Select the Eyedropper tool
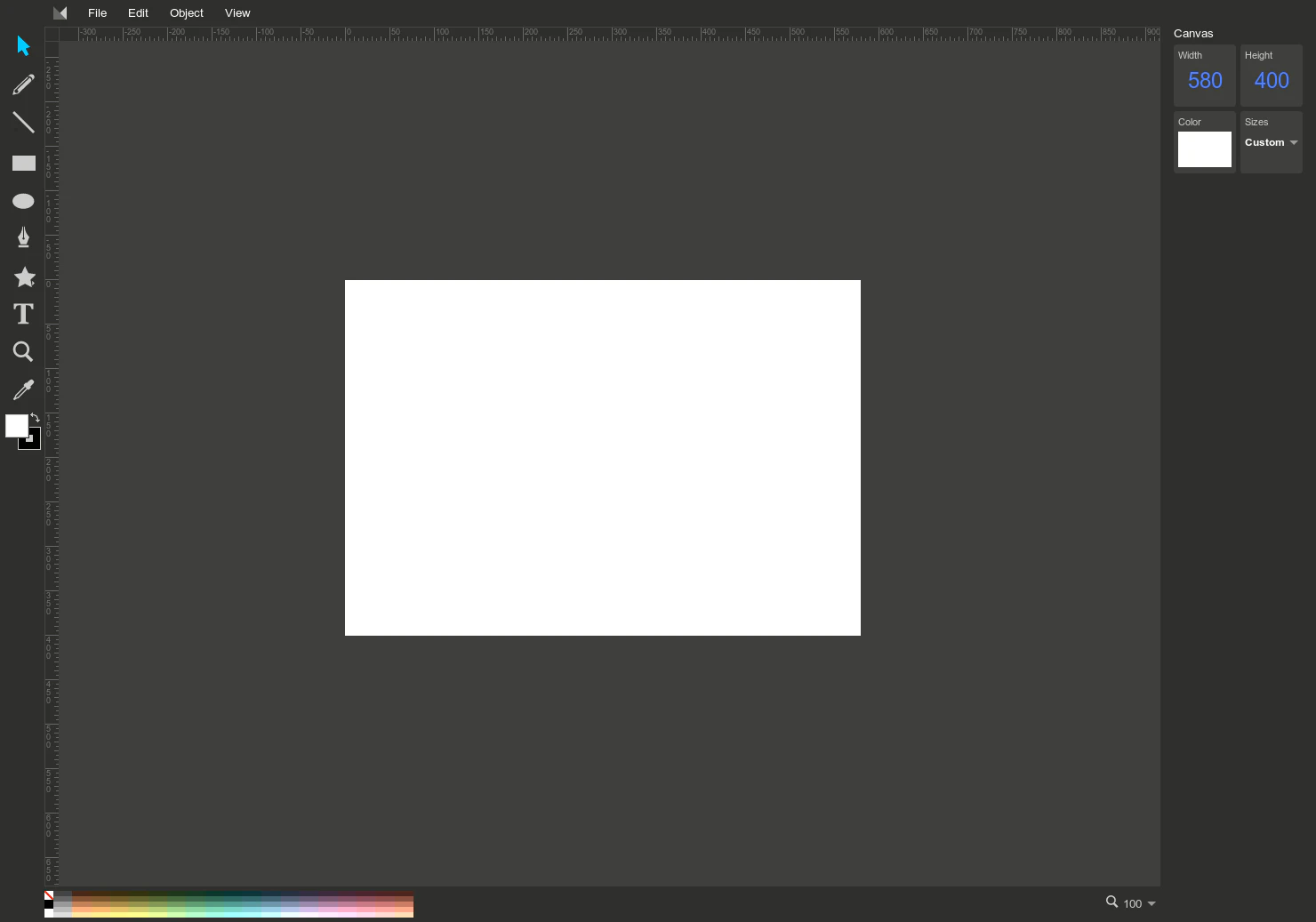The image size is (1316, 922). point(23,389)
